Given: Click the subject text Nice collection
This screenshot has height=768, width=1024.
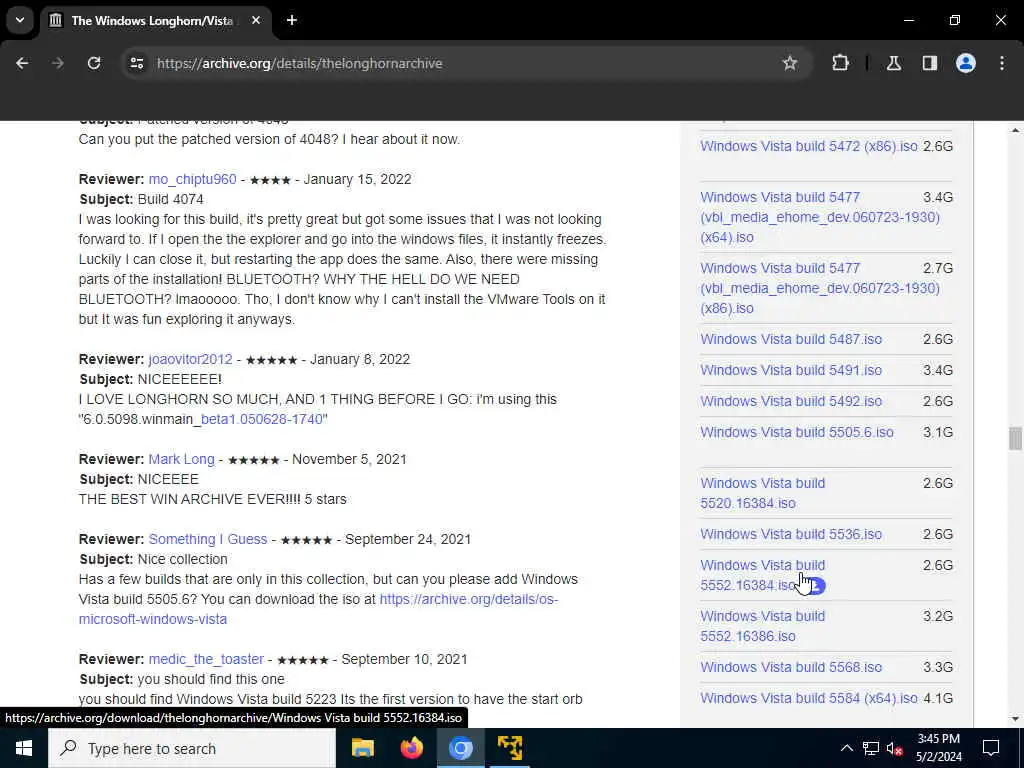Looking at the screenshot, I should (x=182, y=559).
